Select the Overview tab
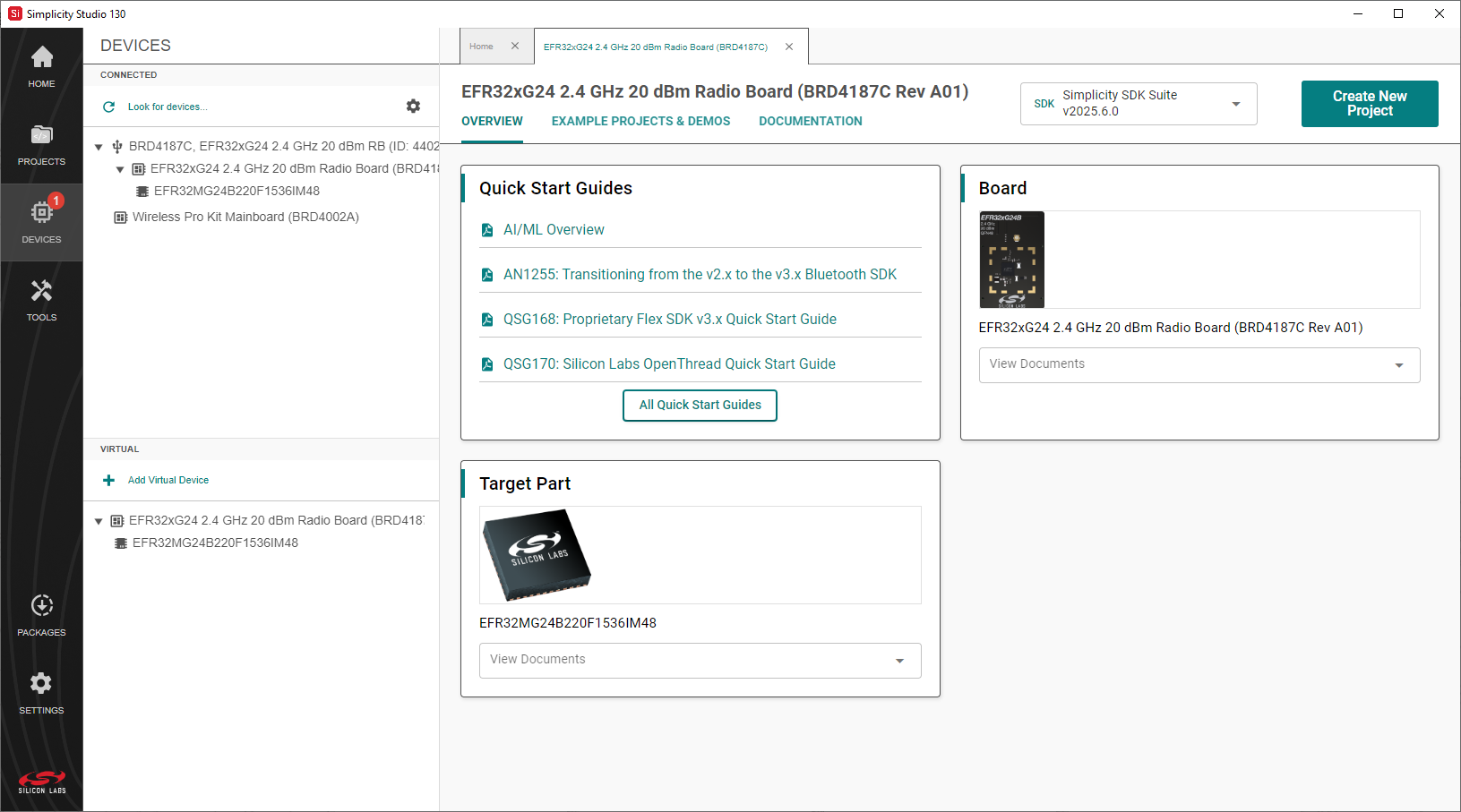Image resolution: width=1461 pixels, height=812 pixels. (492, 122)
